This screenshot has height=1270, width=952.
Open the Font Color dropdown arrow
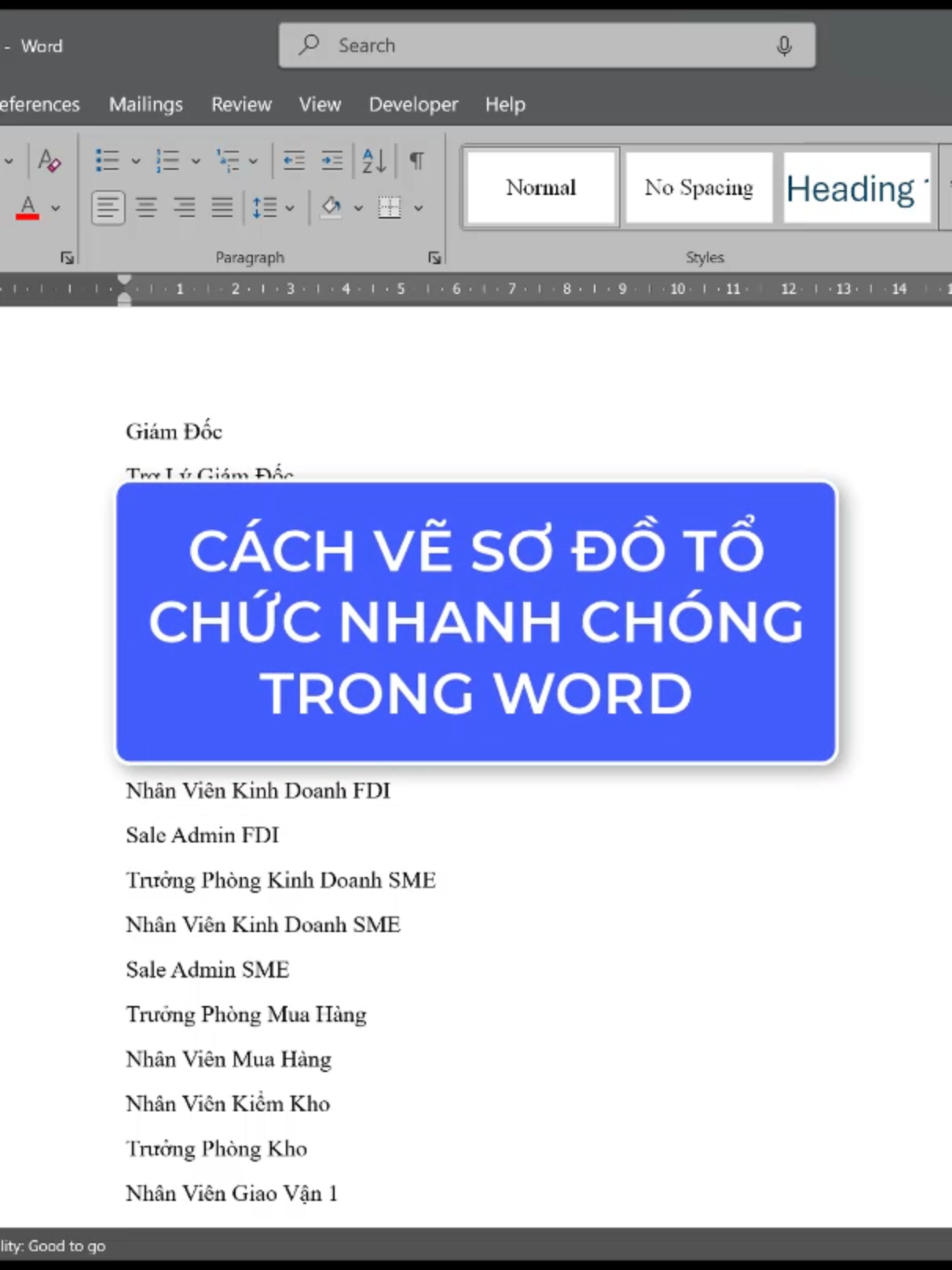click(x=56, y=208)
